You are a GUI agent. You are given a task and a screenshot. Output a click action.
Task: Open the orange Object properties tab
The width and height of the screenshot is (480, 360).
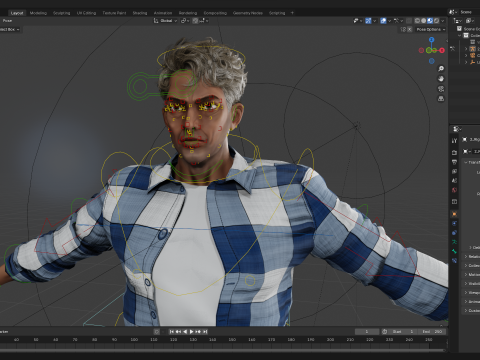pyautogui.click(x=454, y=214)
